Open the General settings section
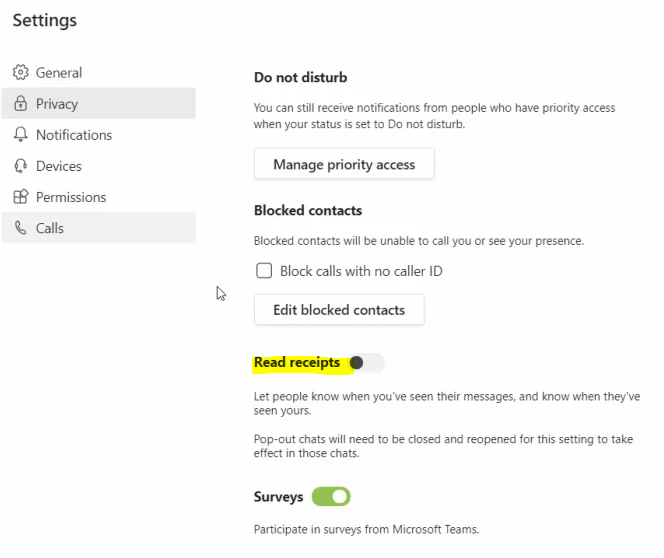This screenshot has width=664, height=558. point(59,73)
